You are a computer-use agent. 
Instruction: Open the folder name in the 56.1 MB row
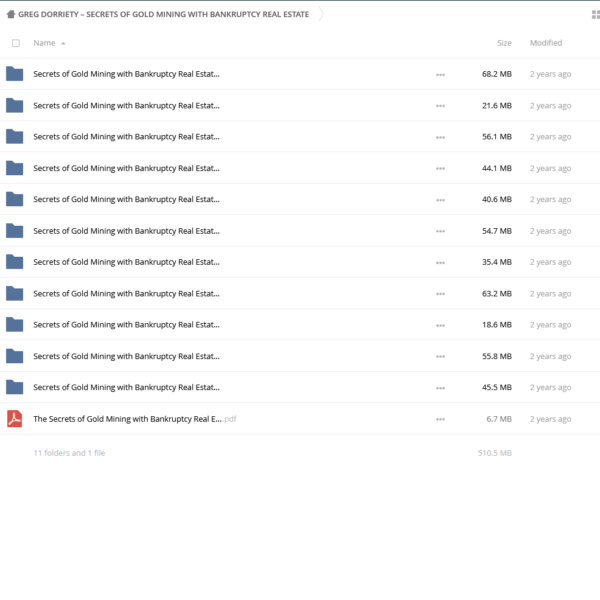point(126,137)
